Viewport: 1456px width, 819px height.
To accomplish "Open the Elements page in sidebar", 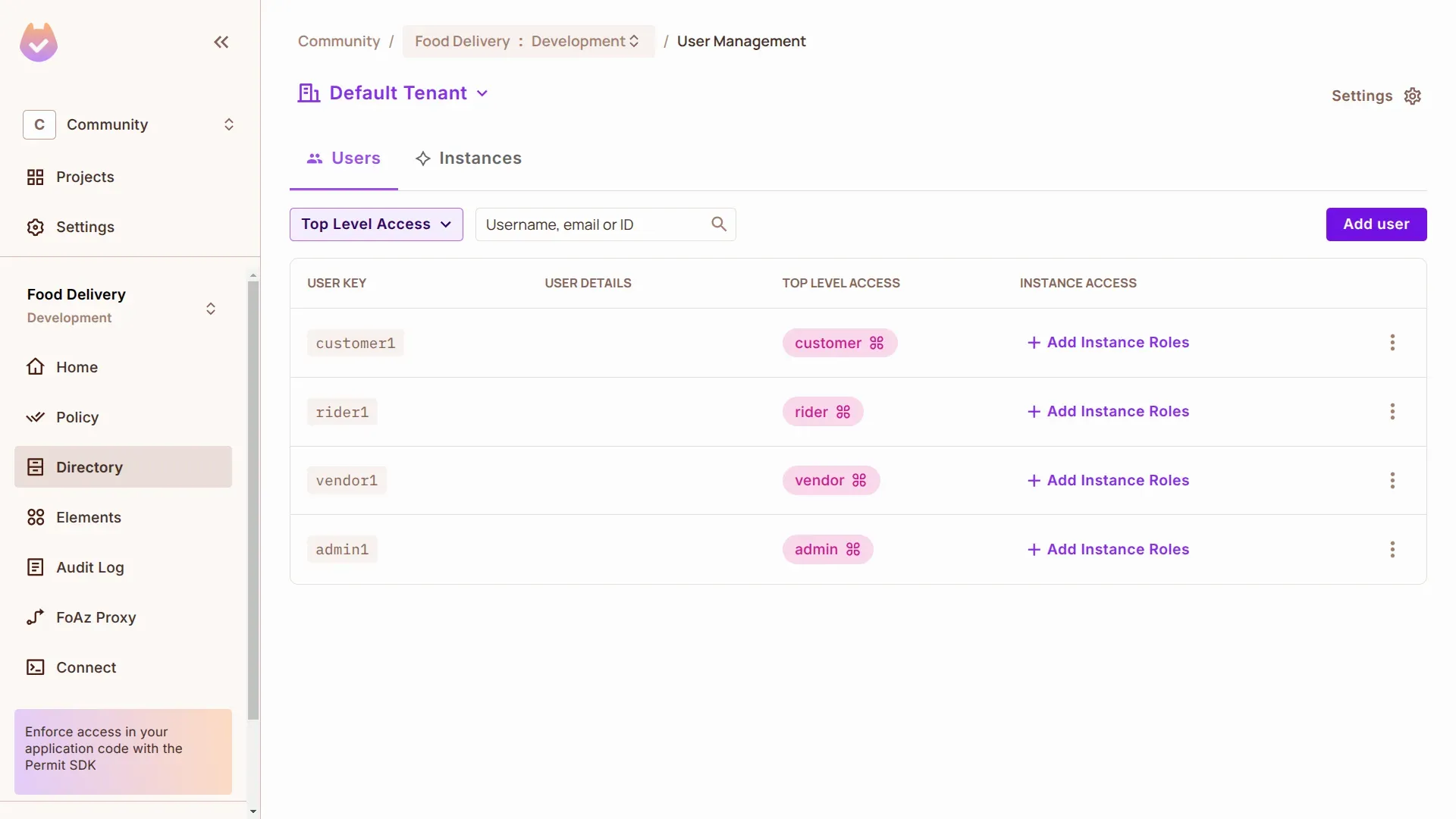I will click(88, 517).
